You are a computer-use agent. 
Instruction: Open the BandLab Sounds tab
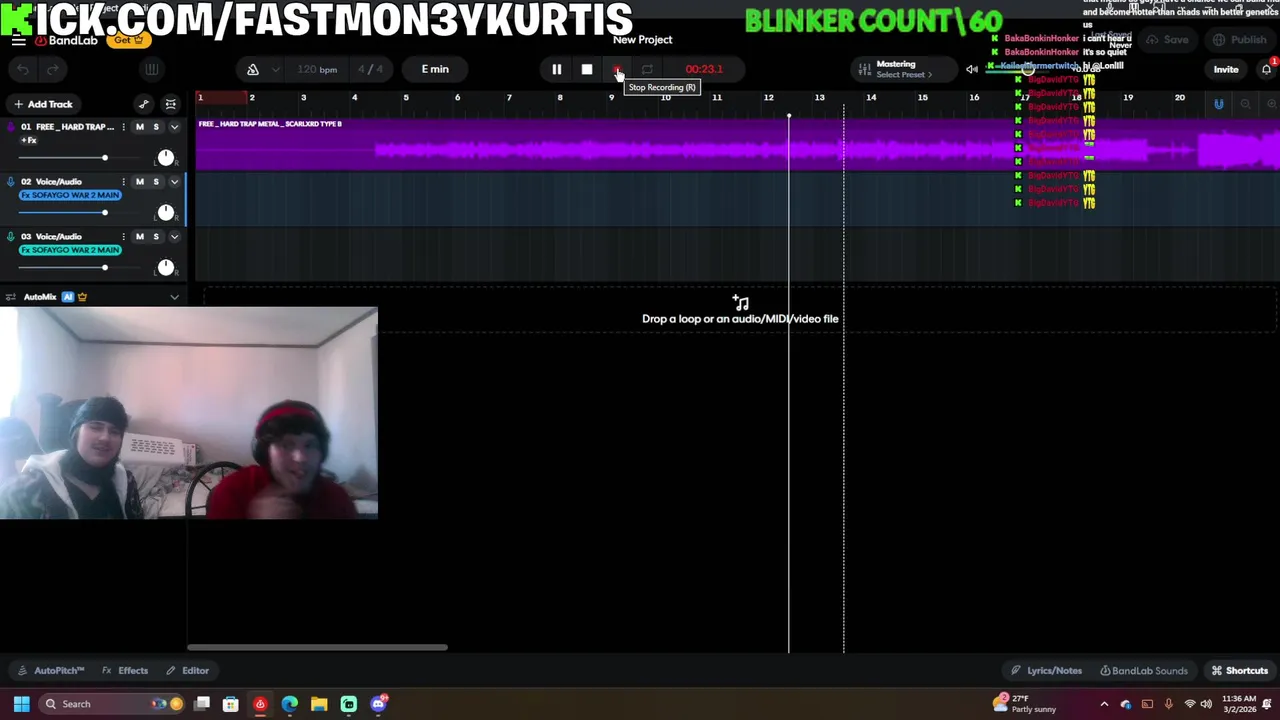tap(1144, 671)
